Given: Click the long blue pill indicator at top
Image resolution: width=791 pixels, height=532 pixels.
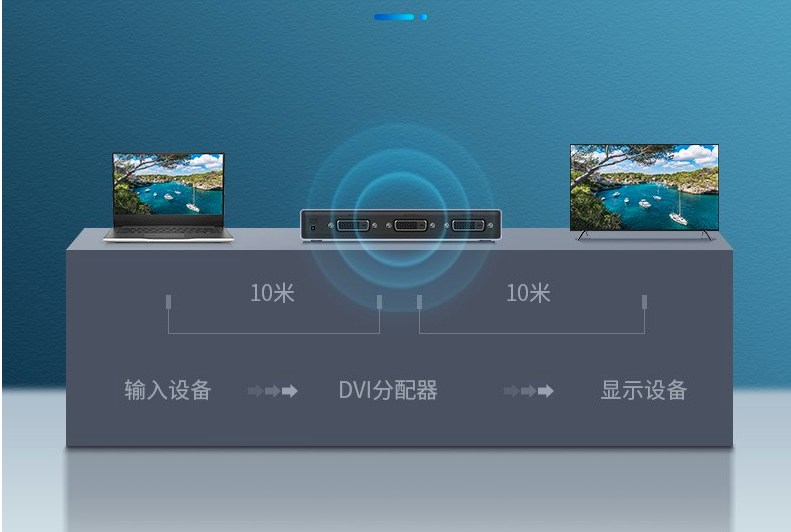Looking at the screenshot, I should tap(394, 17).
